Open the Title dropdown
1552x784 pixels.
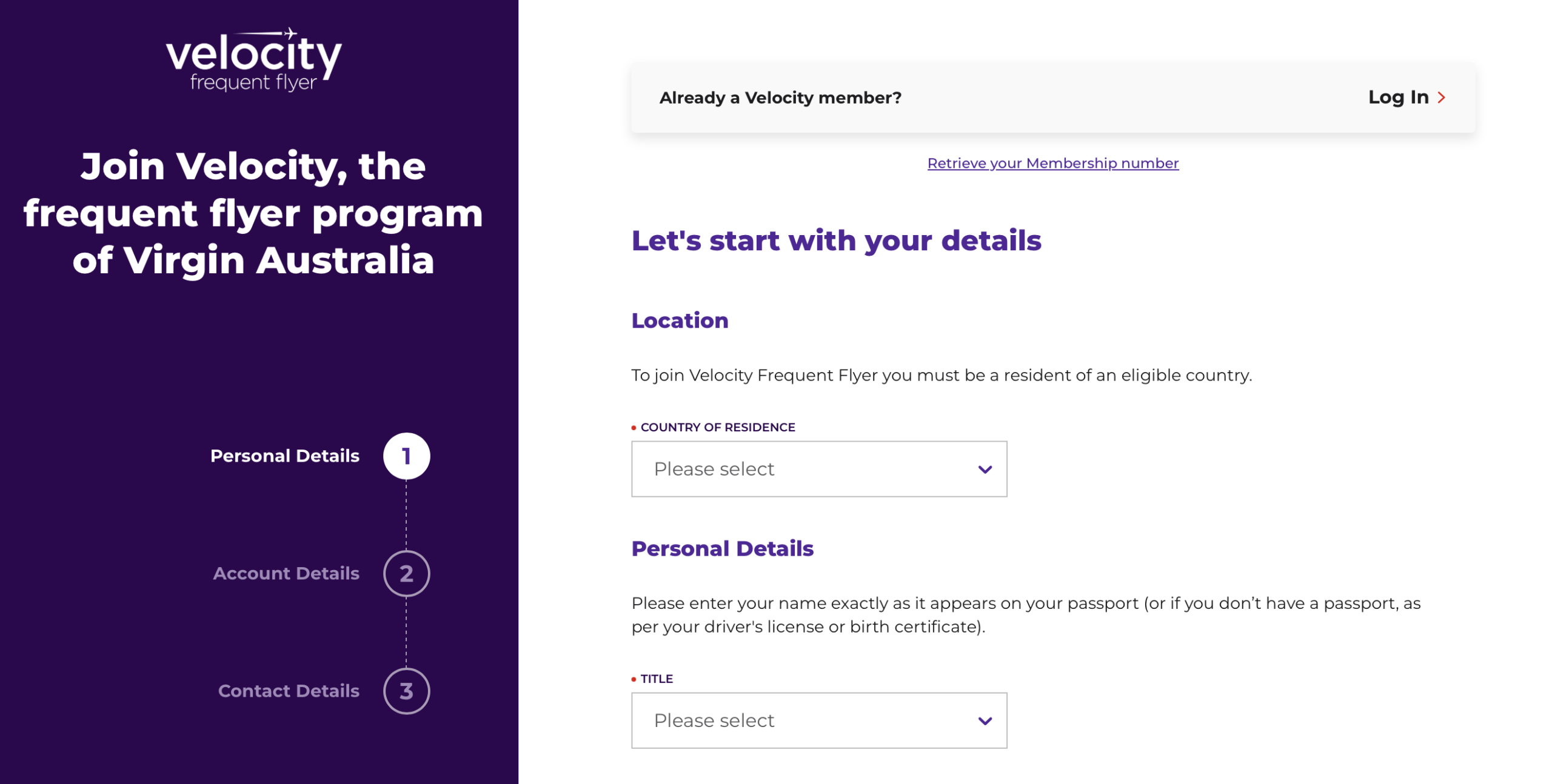[x=819, y=720]
